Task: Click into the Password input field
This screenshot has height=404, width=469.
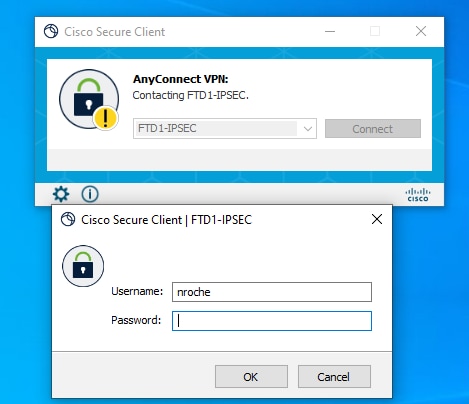Action: pos(272,321)
